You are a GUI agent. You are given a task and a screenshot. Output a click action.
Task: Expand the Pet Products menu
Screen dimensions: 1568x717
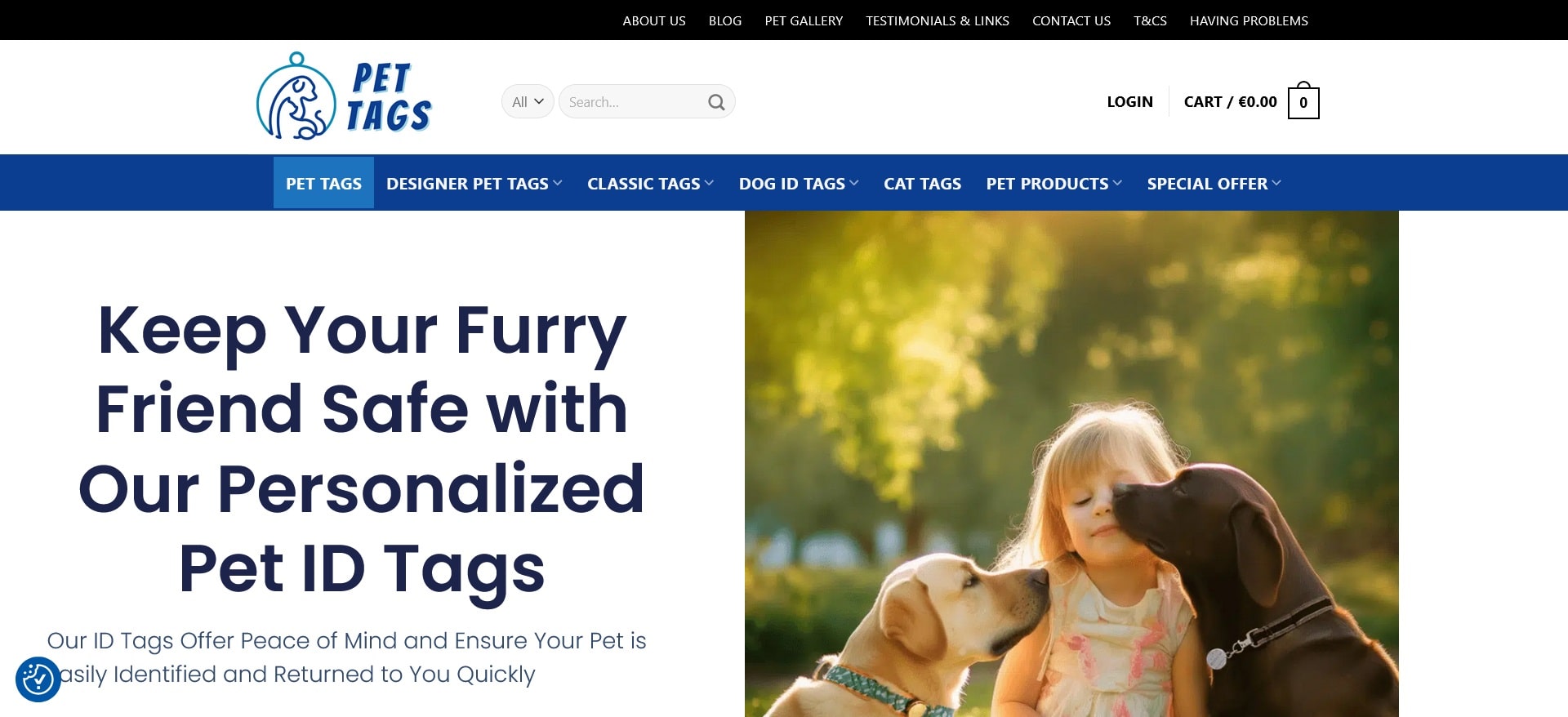tap(1053, 184)
